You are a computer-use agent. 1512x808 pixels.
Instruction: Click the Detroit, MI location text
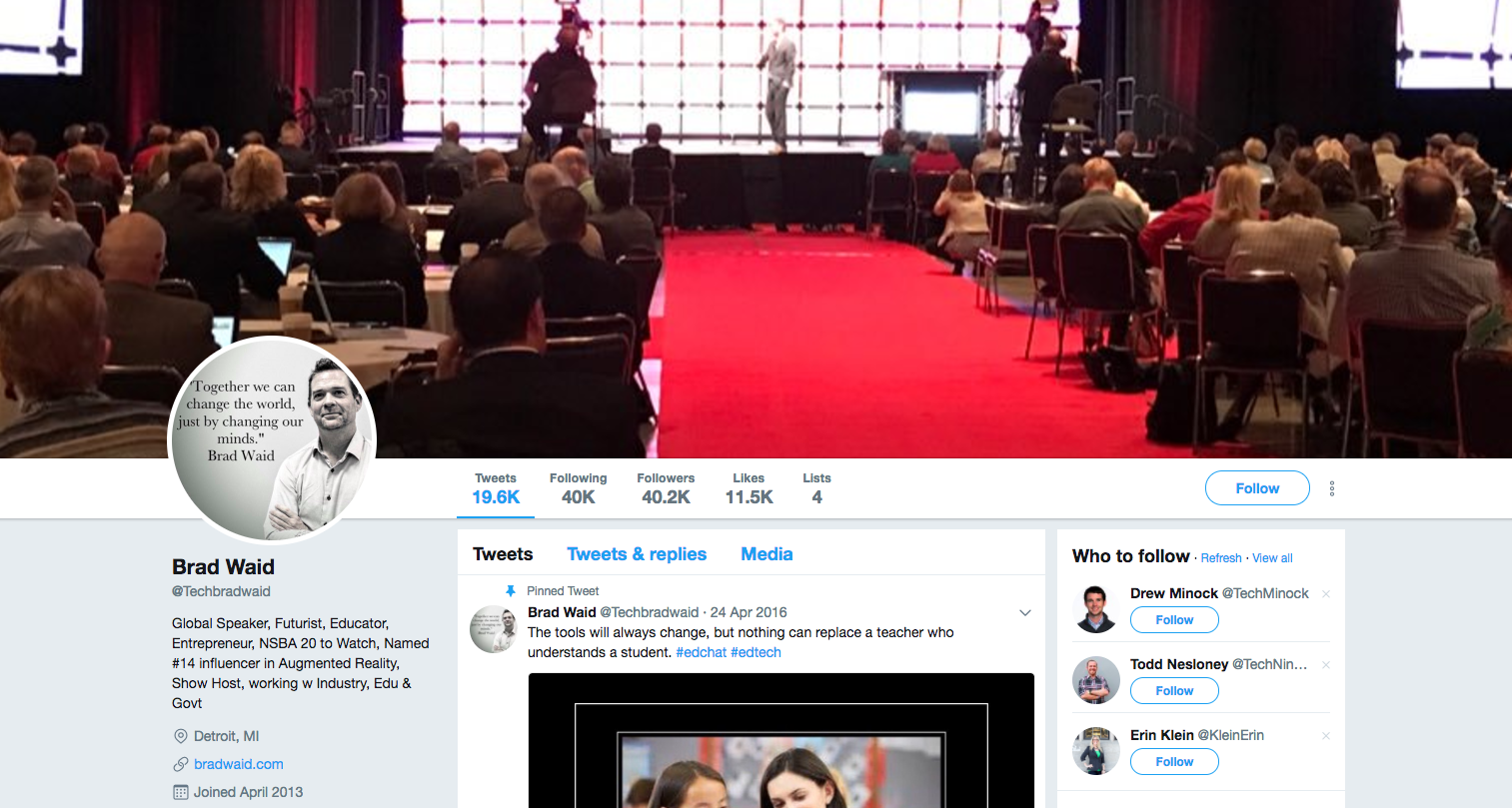pos(226,736)
